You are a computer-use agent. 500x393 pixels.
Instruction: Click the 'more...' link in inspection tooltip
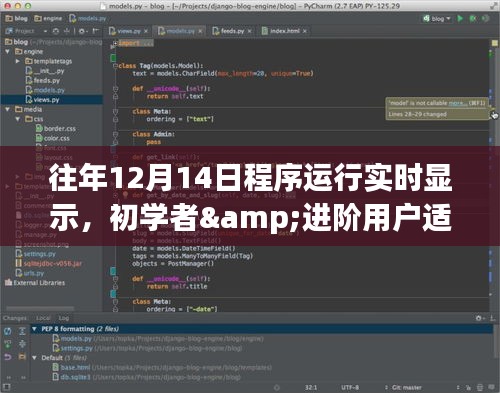[457, 103]
